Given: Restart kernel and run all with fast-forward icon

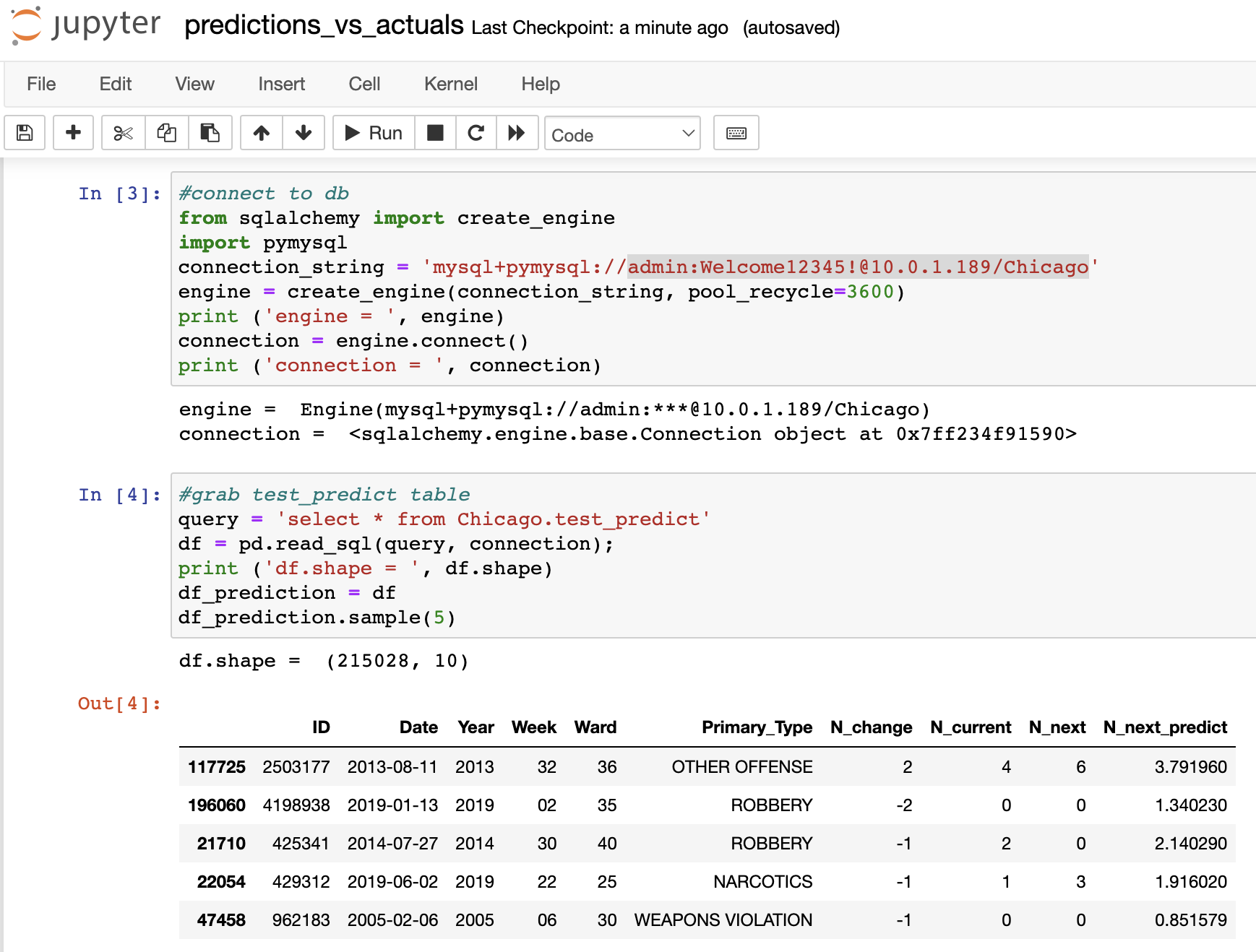Looking at the screenshot, I should tap(517, 133).
